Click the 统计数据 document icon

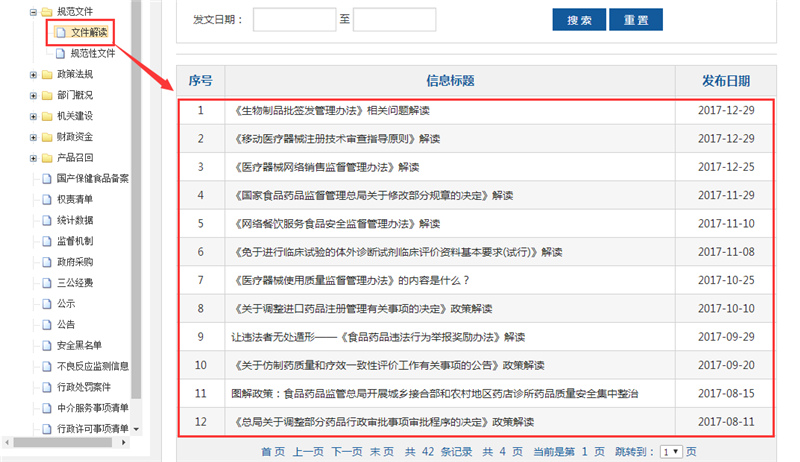click(47, 220)
